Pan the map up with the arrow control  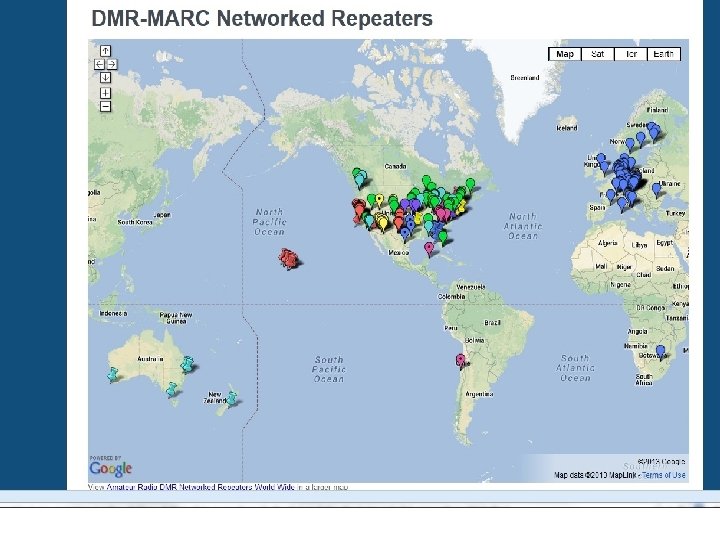(x=105, y=51)
